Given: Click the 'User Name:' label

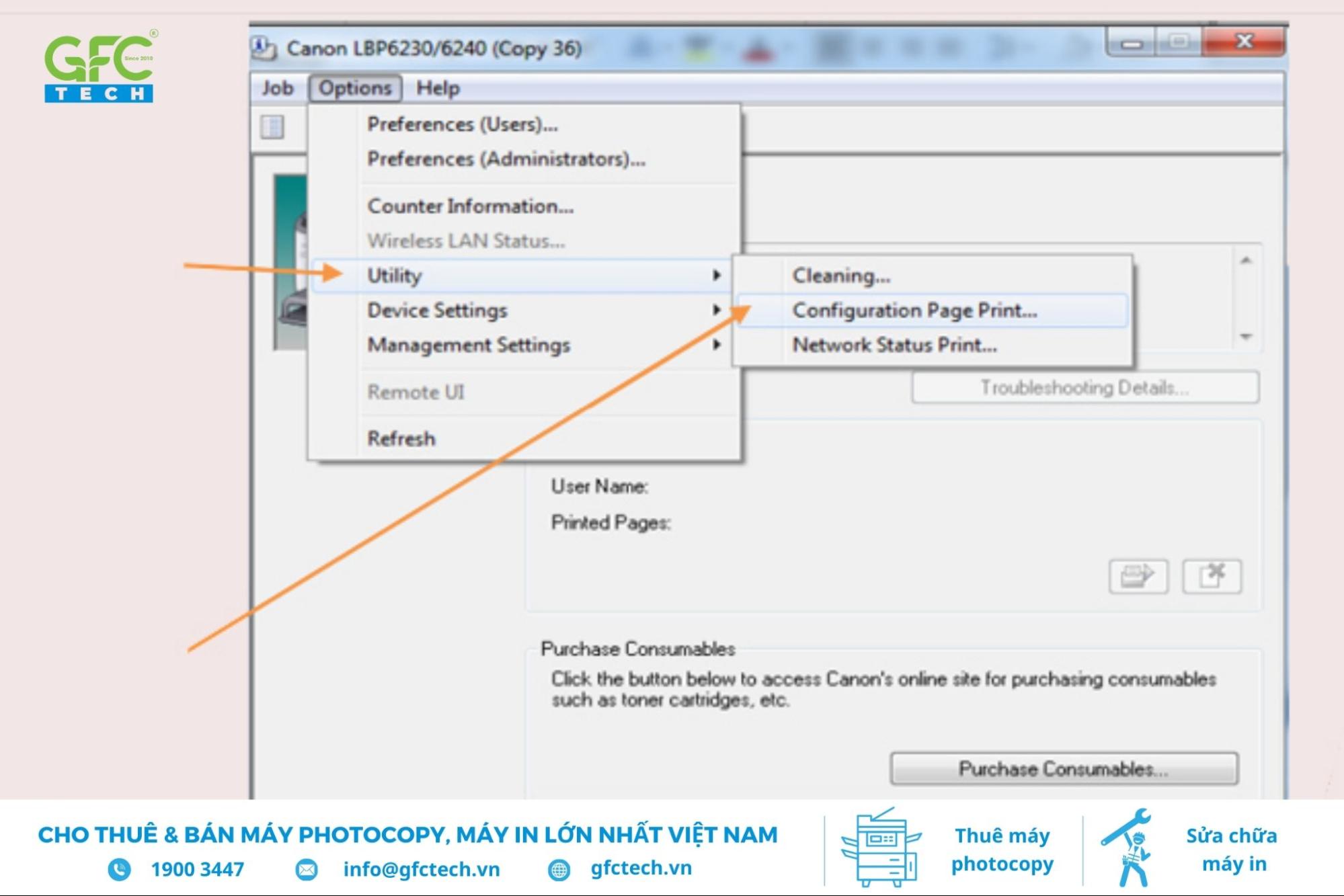Looking at the screenshot, I should [599, 487].
